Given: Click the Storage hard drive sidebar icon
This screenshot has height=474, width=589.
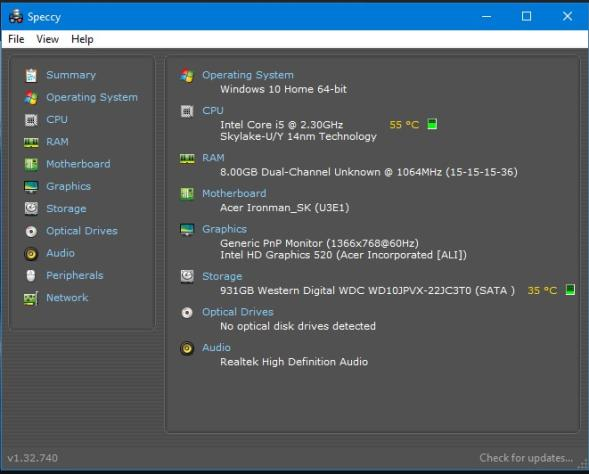Looking at the screenshot, I should coord(31,208).
